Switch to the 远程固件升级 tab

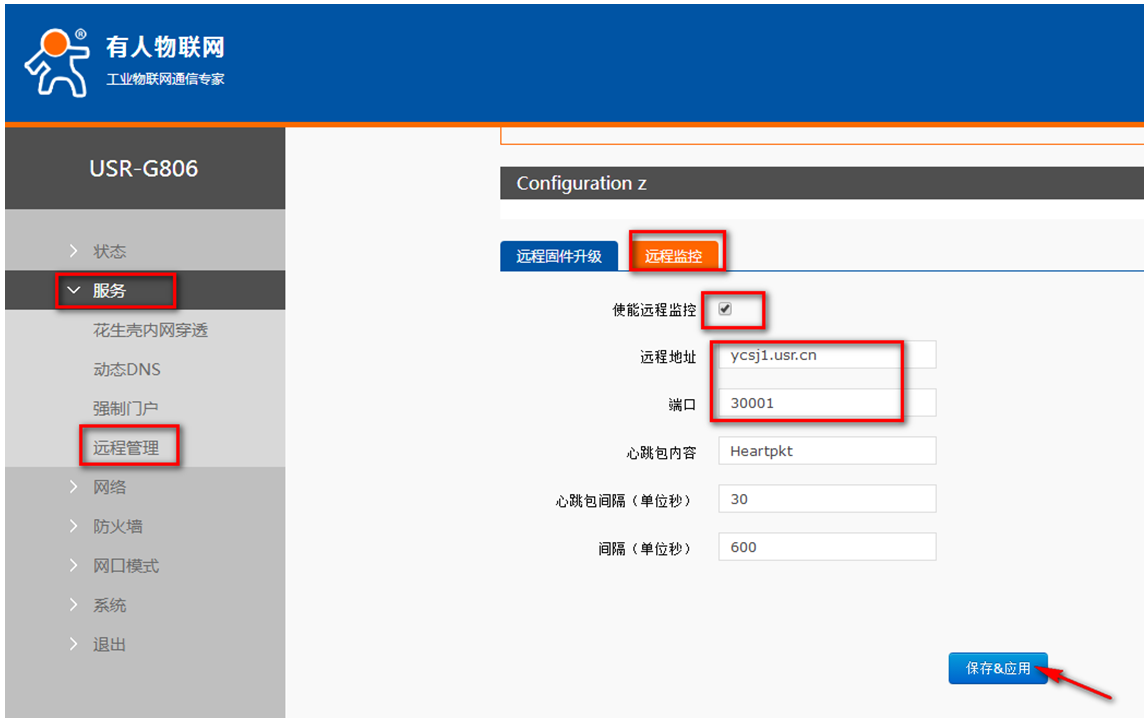point(559,256)
